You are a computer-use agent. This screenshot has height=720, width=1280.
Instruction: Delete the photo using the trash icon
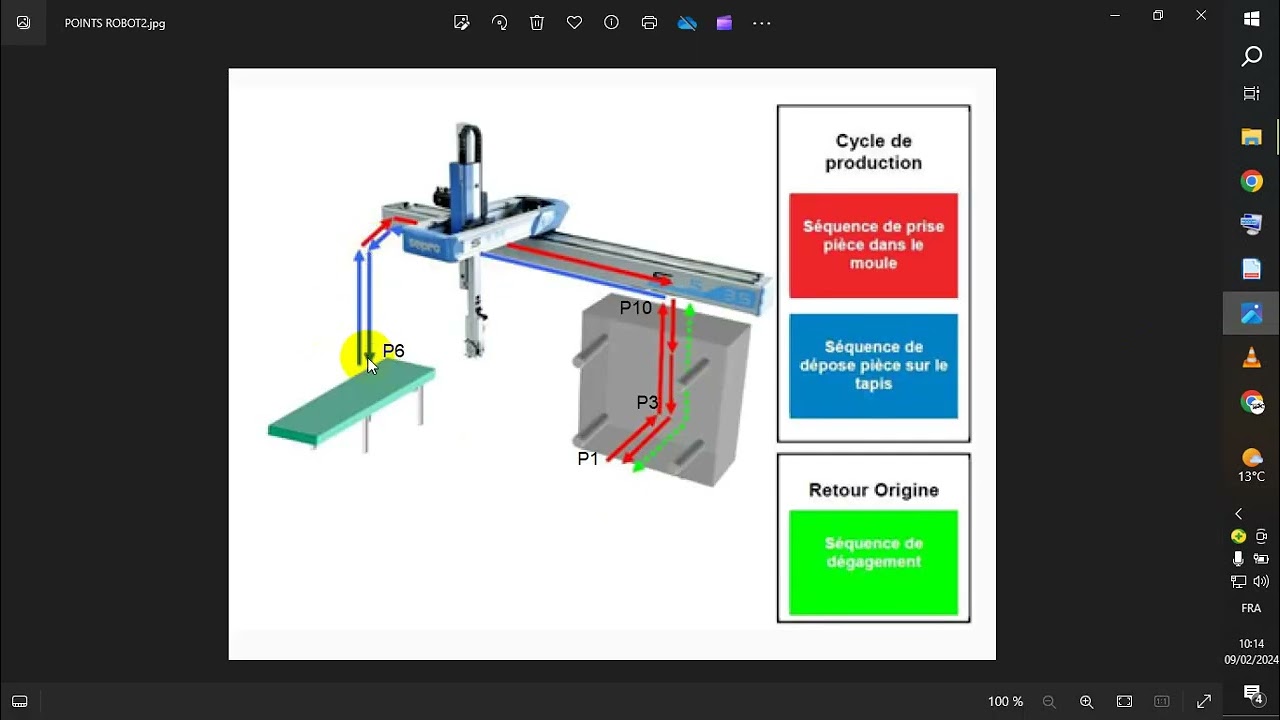click(537, 22)
